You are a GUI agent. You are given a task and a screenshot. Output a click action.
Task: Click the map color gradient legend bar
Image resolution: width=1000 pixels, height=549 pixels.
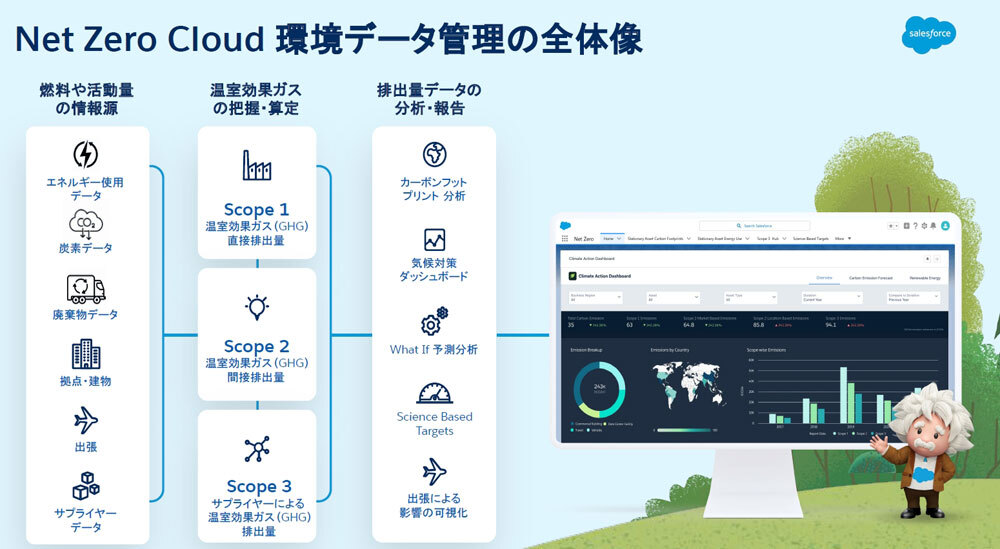pyautogui.click(x=684, y=430)
